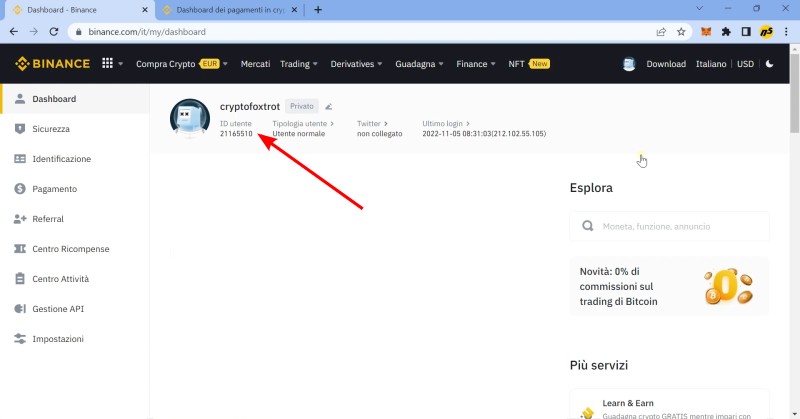Click username cryptofoxtrot
The height and width of the screenshot is (419, 800).
250,107
